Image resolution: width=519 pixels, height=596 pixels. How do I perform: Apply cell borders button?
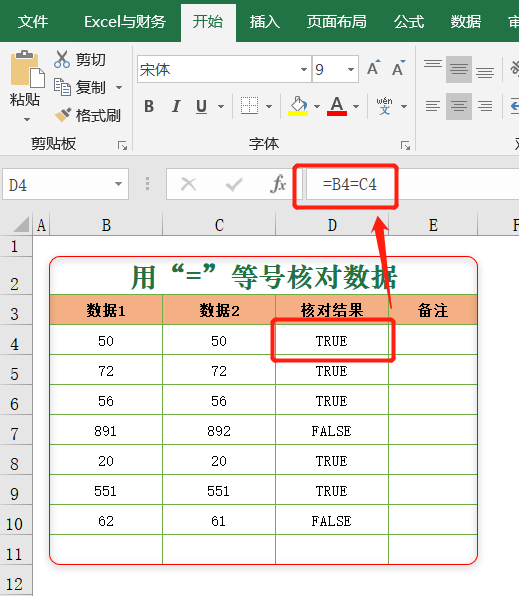coord(249,106)
